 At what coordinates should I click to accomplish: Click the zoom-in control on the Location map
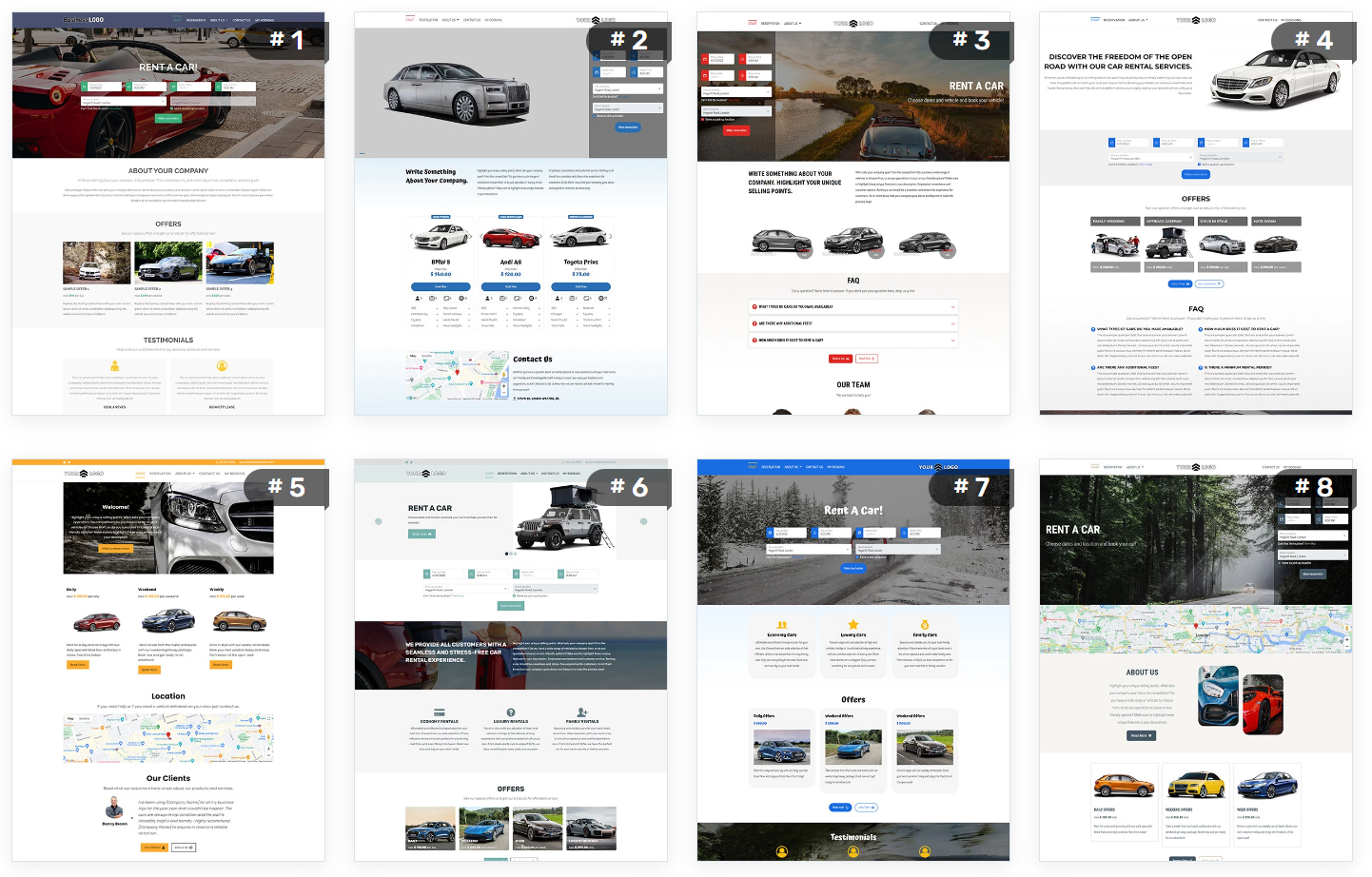pyautogui.click(x=268, y=749)
